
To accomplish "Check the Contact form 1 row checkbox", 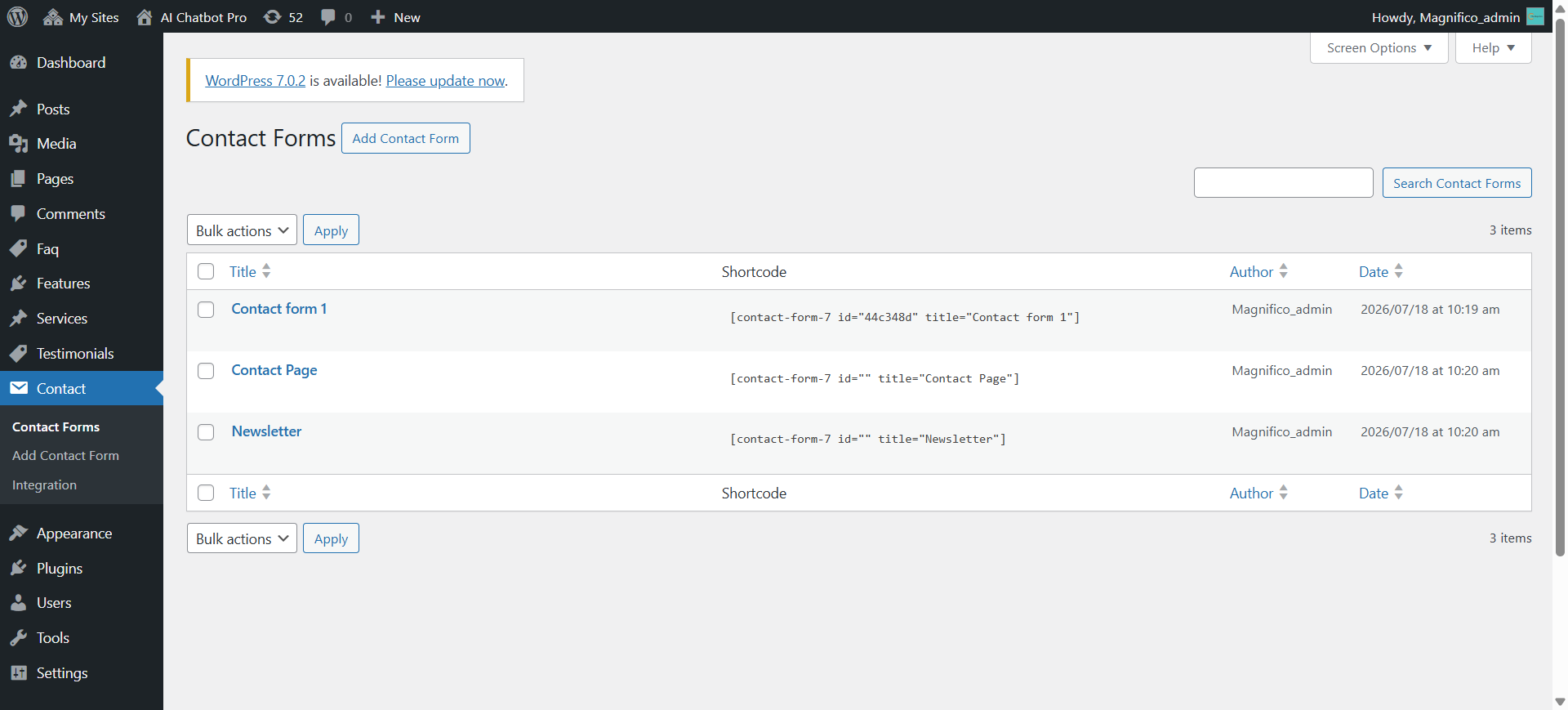I will tap(206, 310).
